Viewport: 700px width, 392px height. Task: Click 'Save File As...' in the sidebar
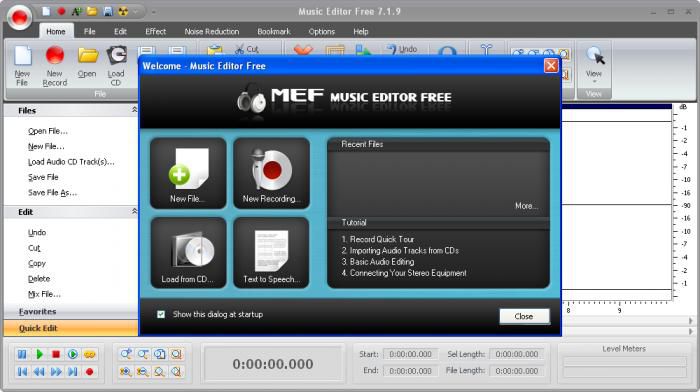click(x=52, y=193)
